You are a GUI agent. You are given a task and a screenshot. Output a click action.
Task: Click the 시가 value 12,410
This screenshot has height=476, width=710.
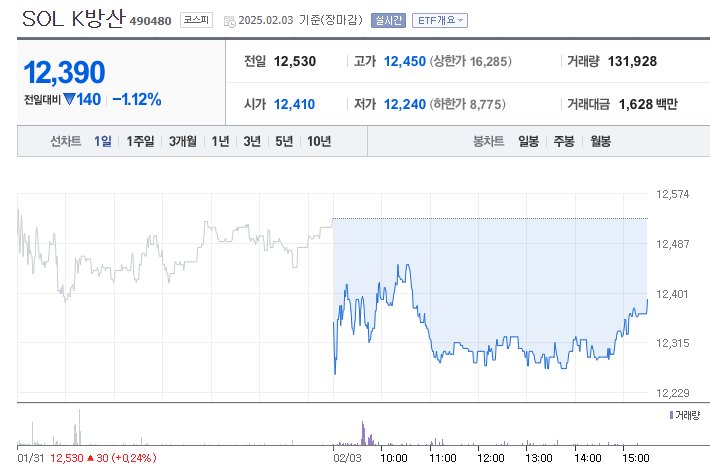tap(294, 104)
